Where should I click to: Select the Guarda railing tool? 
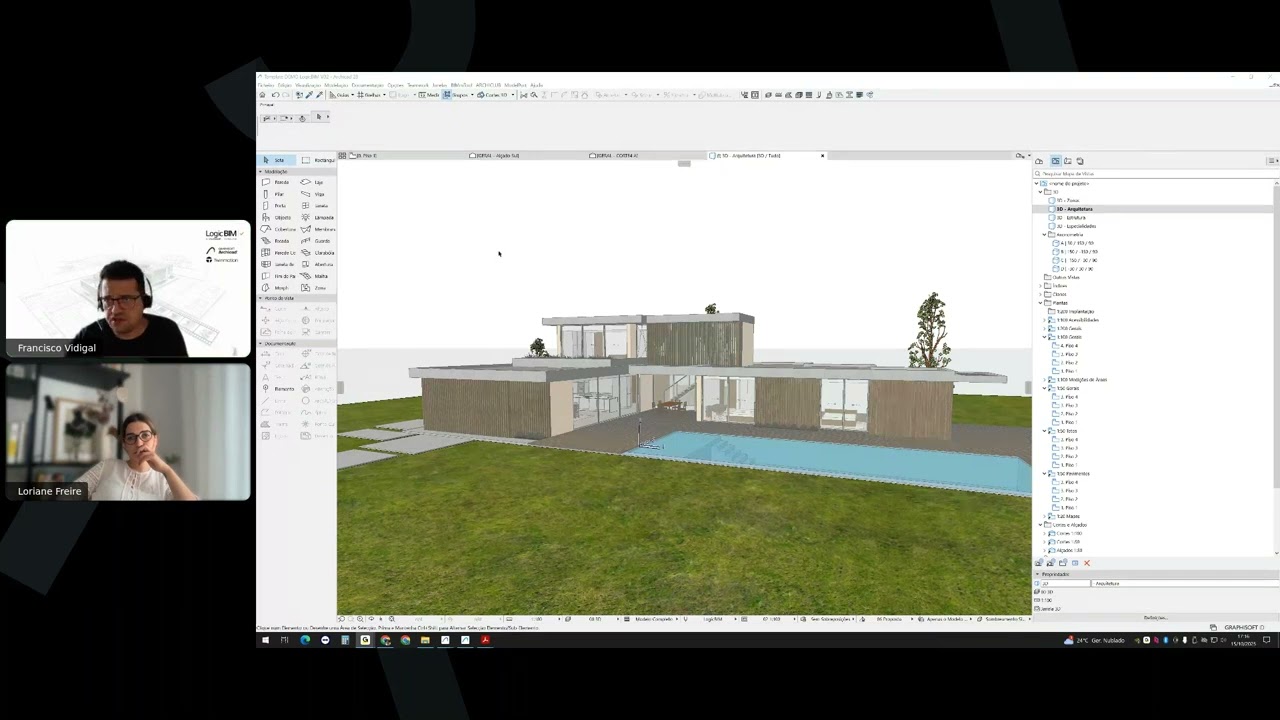tap(316, 241)
